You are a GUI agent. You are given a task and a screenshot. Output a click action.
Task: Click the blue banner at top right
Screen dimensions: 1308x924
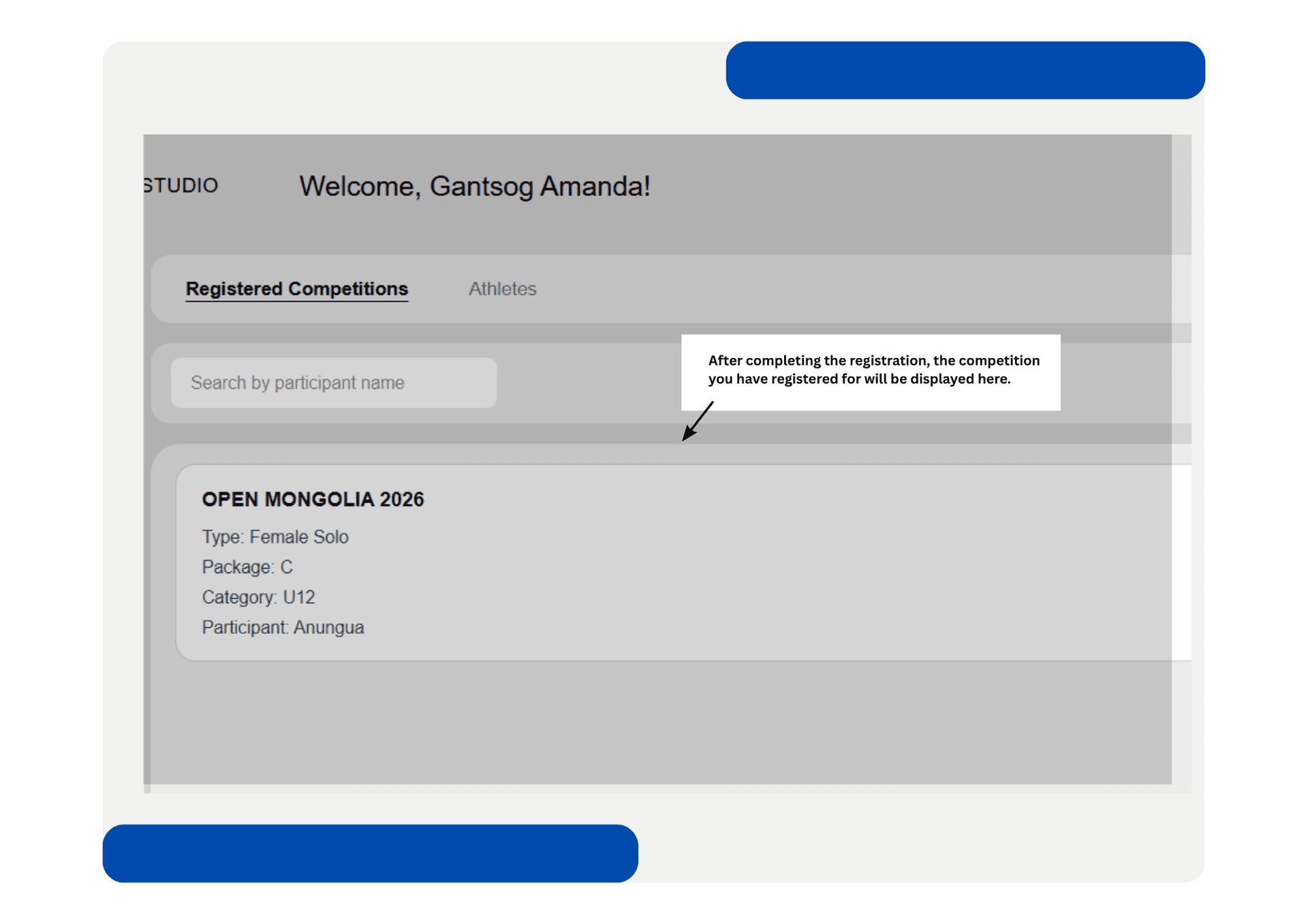click(965, 70)
